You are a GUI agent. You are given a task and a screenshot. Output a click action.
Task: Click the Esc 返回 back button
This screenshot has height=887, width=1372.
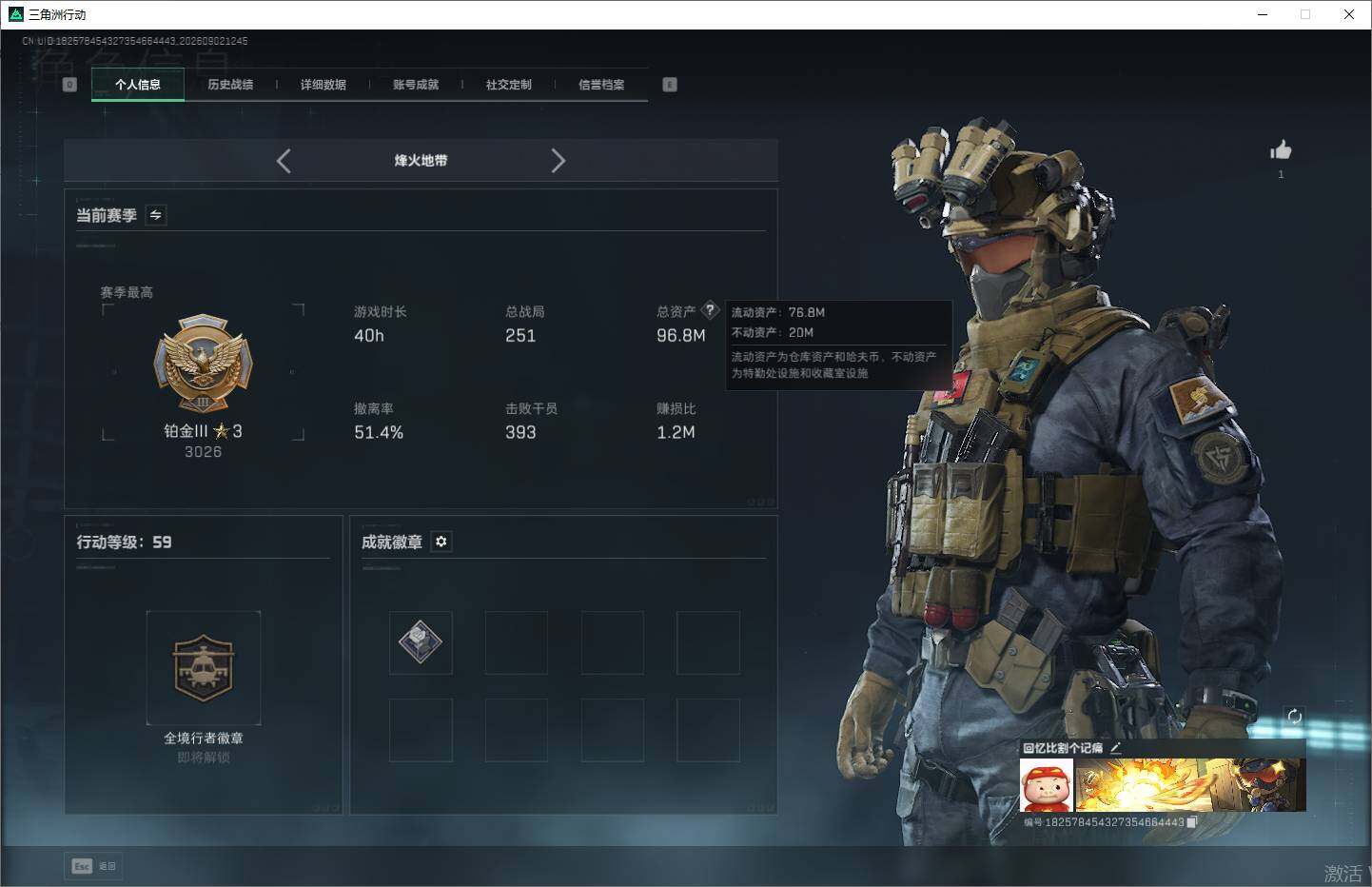[x=94, y=866]
